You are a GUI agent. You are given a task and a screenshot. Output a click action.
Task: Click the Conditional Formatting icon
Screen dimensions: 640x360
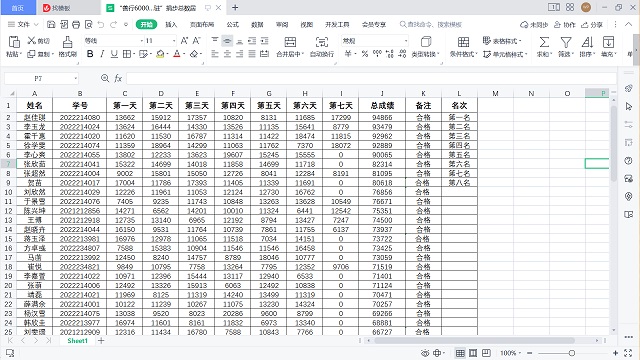463,42
